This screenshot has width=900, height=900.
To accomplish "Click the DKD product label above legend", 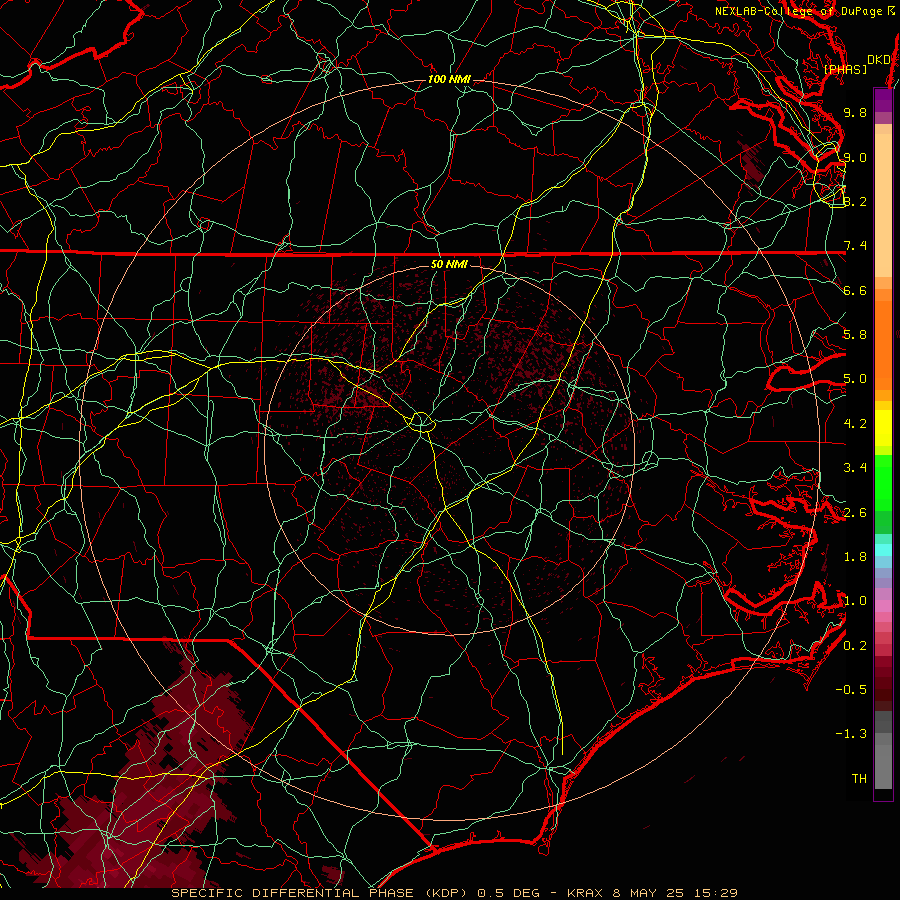I will 879,60.
